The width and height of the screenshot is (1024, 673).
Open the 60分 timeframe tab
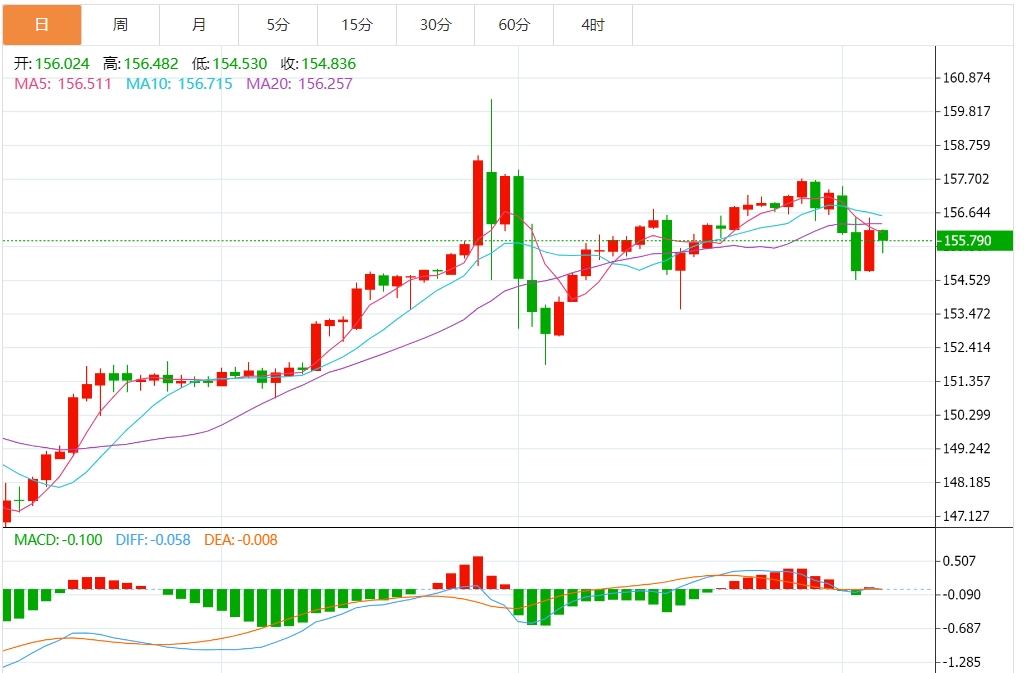[514, 25]
